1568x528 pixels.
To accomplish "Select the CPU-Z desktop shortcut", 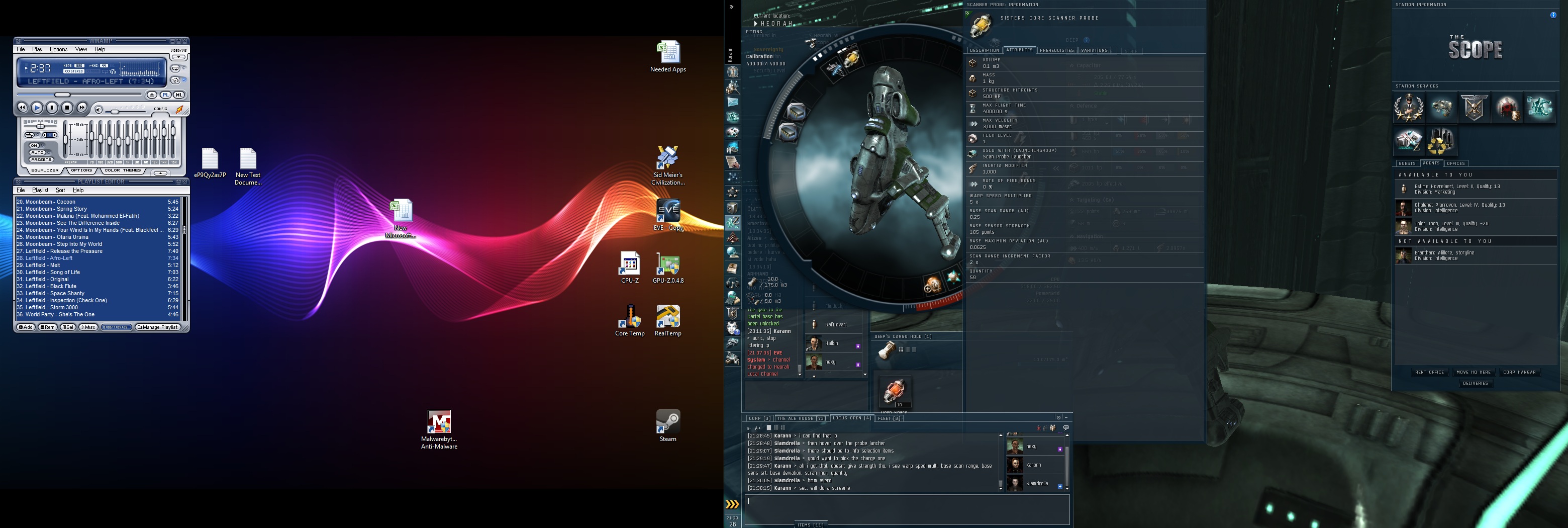I will click(x=630, y=268).
